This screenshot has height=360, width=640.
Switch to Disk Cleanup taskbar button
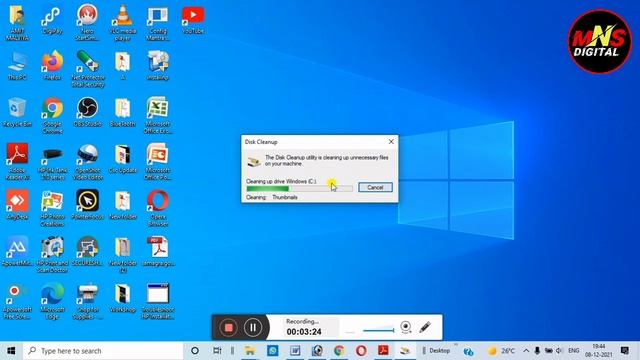[x=405, y=351]
